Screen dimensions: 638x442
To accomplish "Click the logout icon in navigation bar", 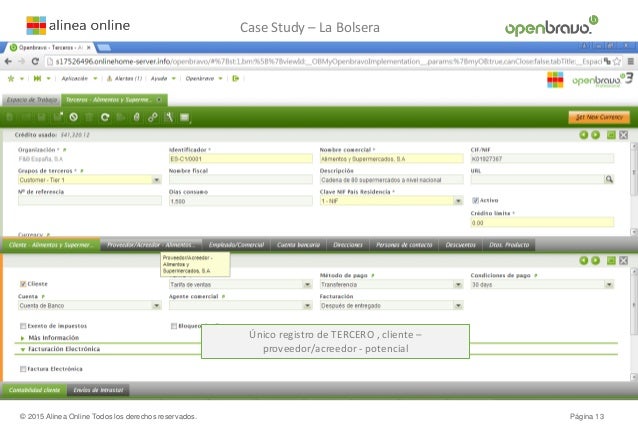I will pyautogui.click(x=236, y=79).
